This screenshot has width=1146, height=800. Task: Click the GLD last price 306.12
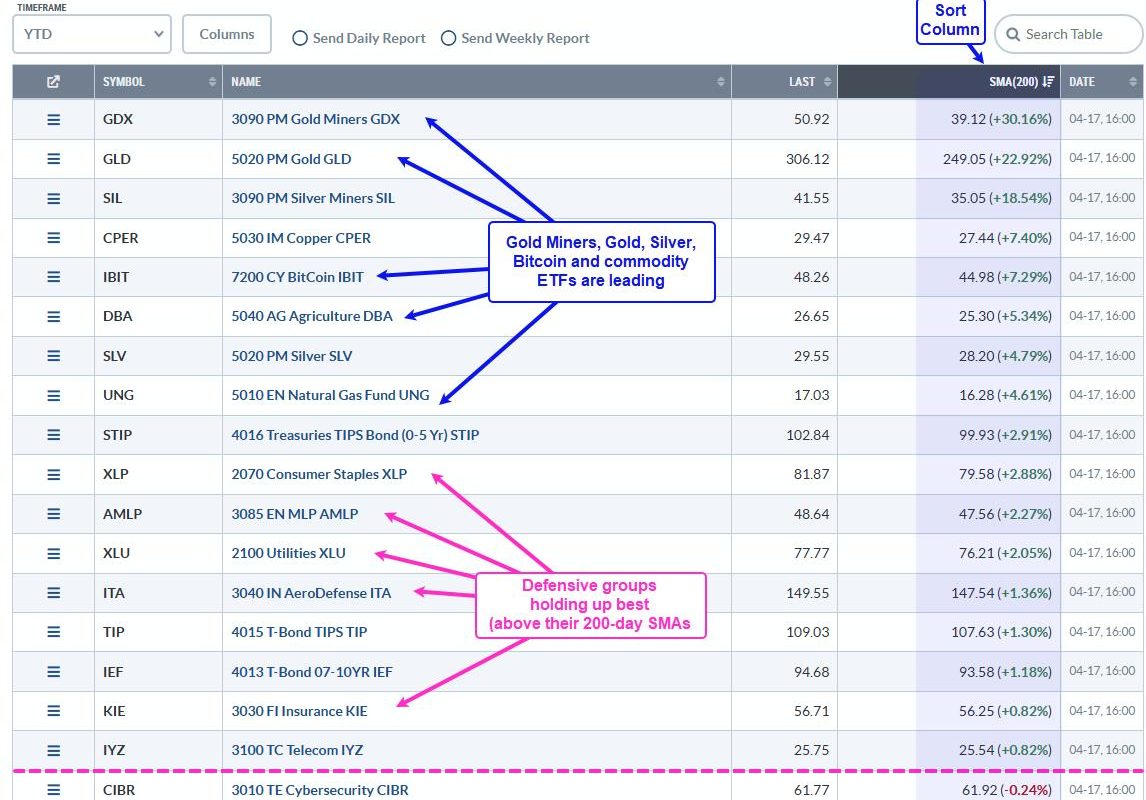tap(808, 159)
